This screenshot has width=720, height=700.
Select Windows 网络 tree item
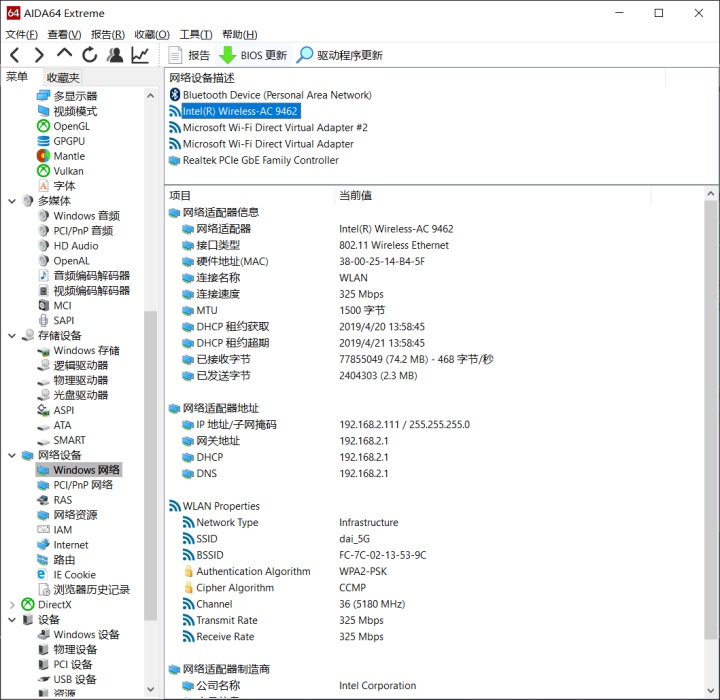79,470
